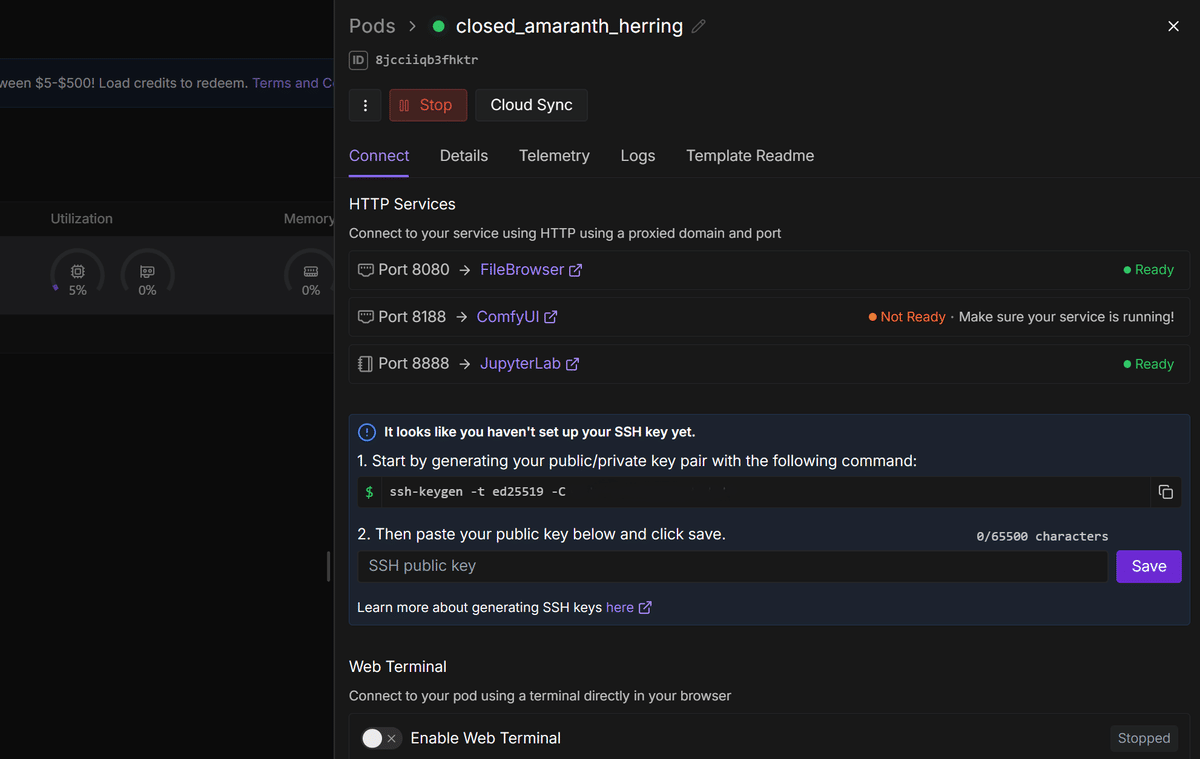Copy the ssh-keygen command
Image resolution: width=1200 pixels, height=759 pixels.
point(1165,492)
